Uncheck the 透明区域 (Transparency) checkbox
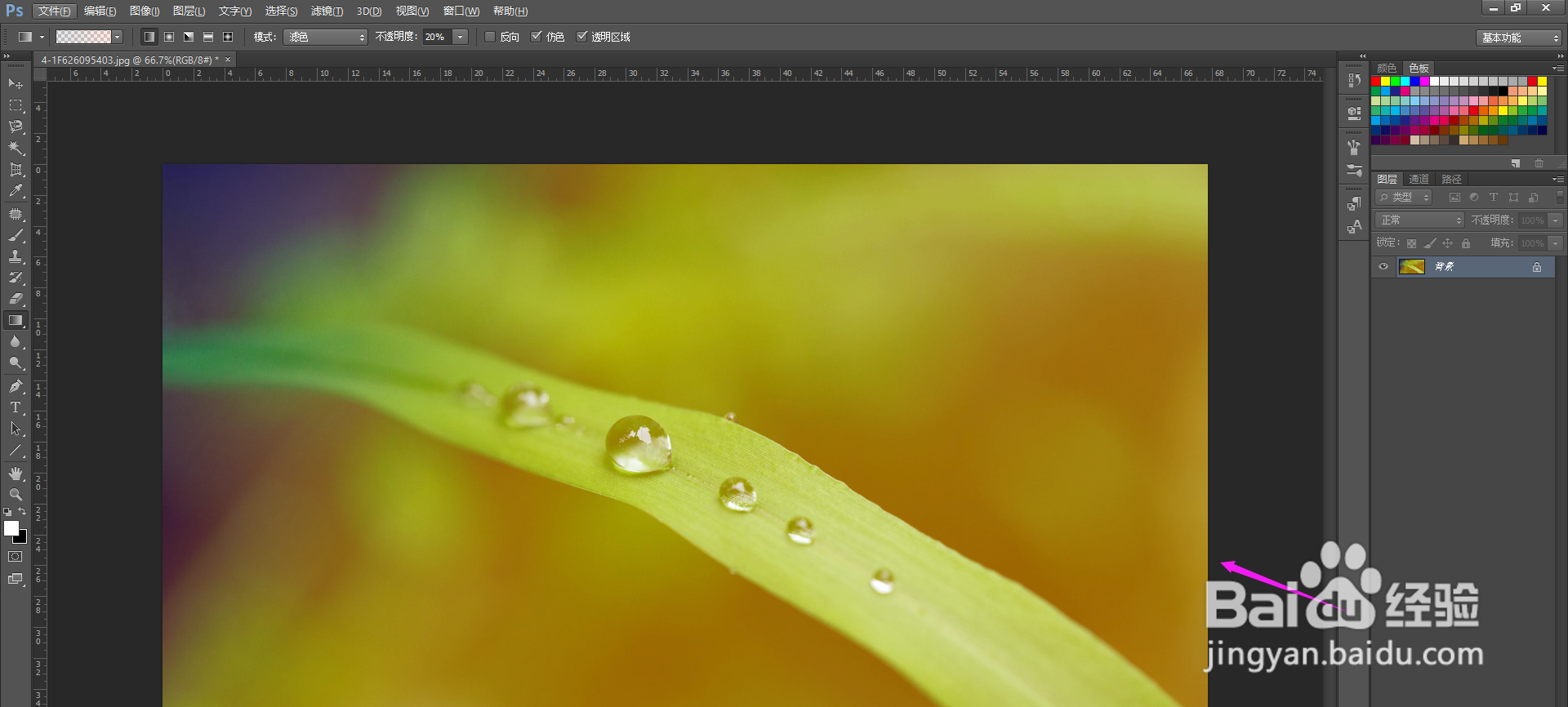Image resolution: width=1568 pixels, height=707 pixels. click(582, 37)
